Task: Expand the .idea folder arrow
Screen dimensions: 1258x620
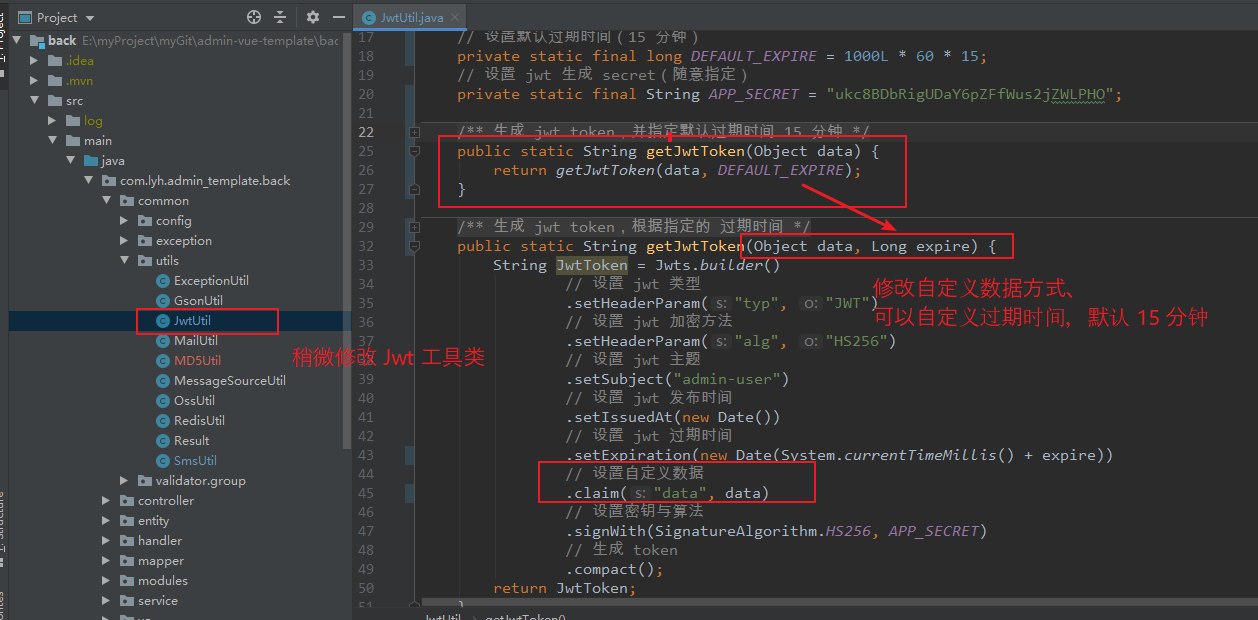Action: tap(35, 61)
